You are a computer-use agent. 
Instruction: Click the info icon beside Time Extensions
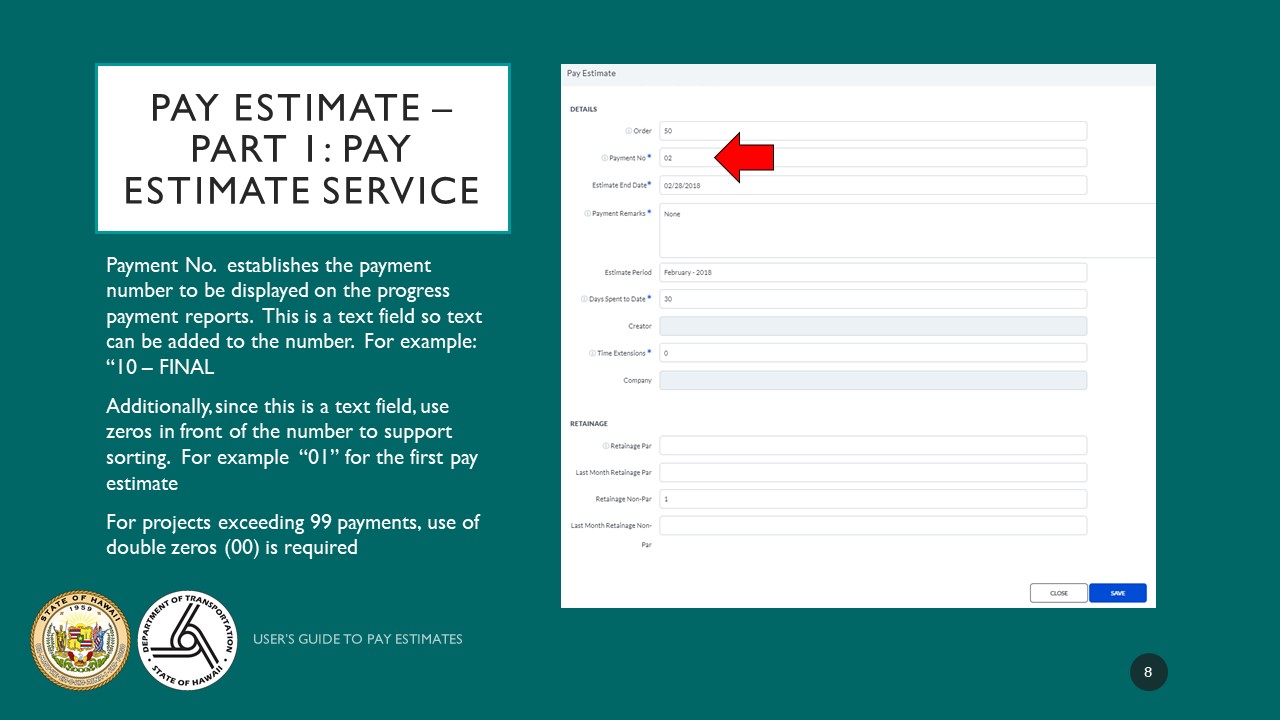(x=593, y=353)
